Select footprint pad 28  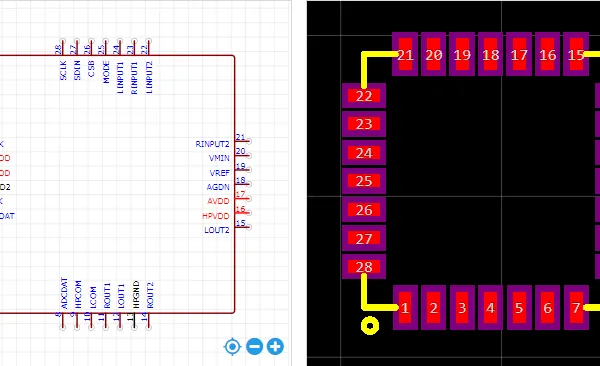coord(364,267)
